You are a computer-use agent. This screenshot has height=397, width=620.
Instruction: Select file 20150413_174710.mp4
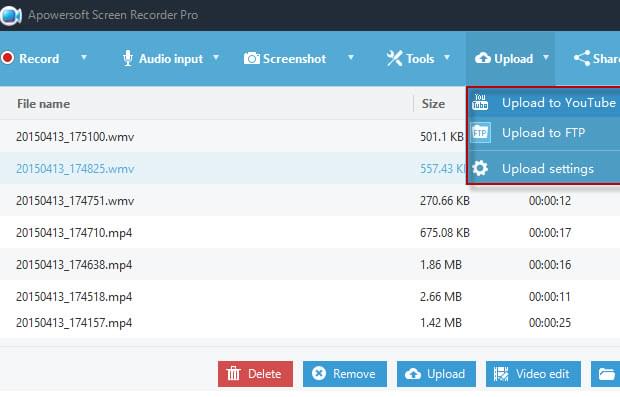pos(74,233)
